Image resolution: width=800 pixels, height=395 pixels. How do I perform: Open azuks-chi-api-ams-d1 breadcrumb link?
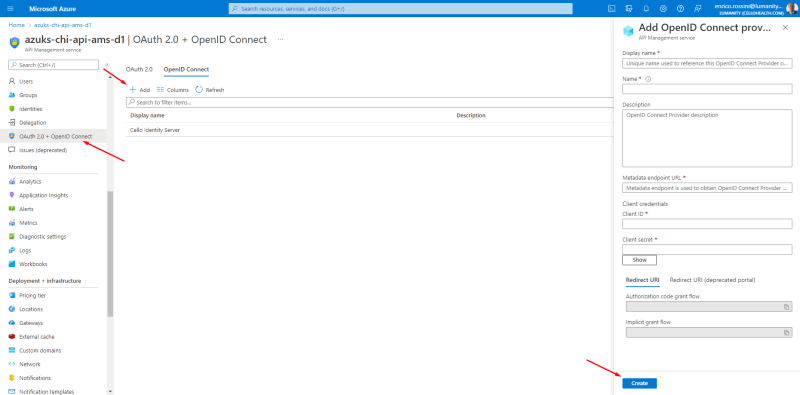tap(63, 24)
